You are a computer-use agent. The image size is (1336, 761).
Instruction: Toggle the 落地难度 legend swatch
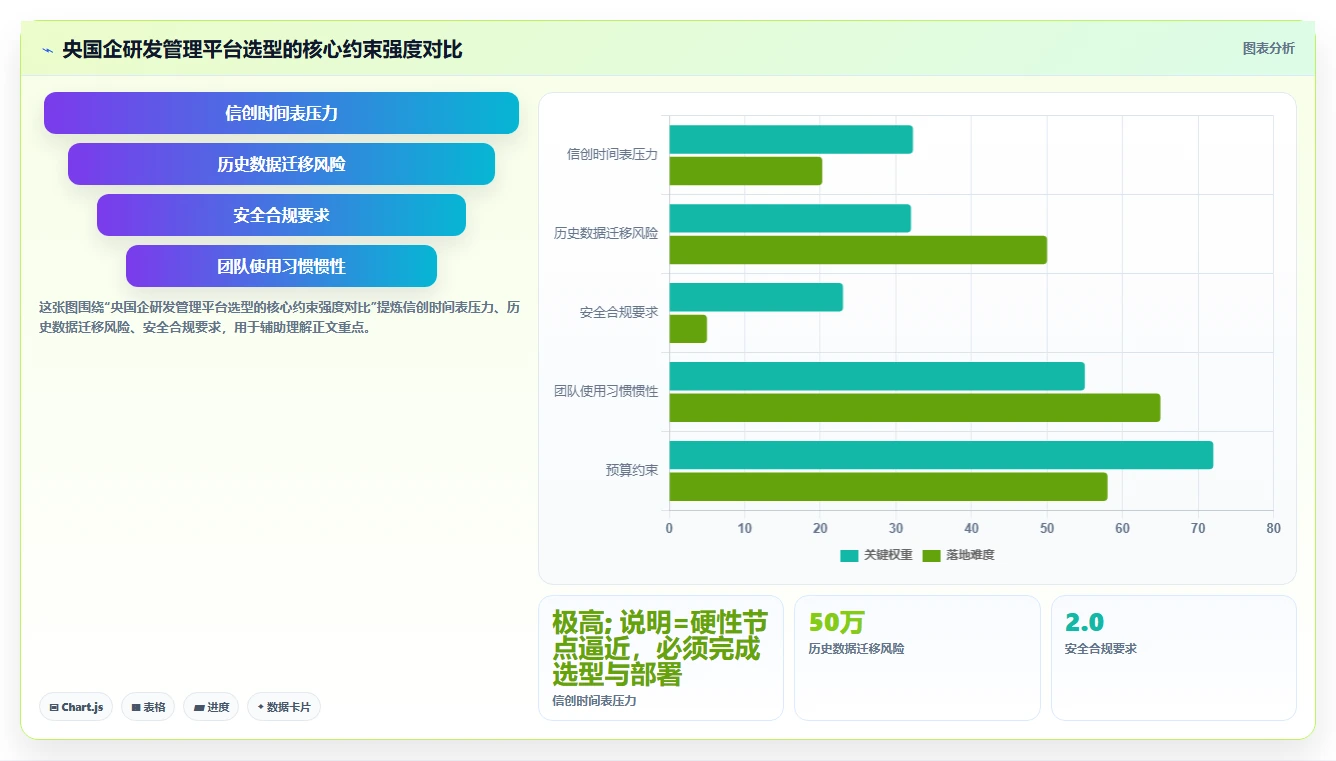click(932, 555)
